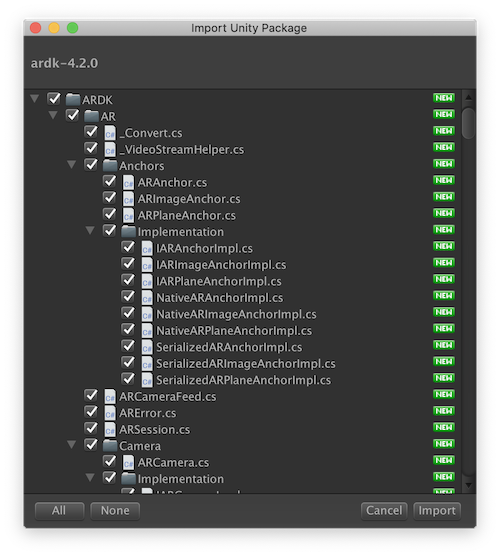
Task: Click the ARCamera.cs script icon
Action: point(128,462)
